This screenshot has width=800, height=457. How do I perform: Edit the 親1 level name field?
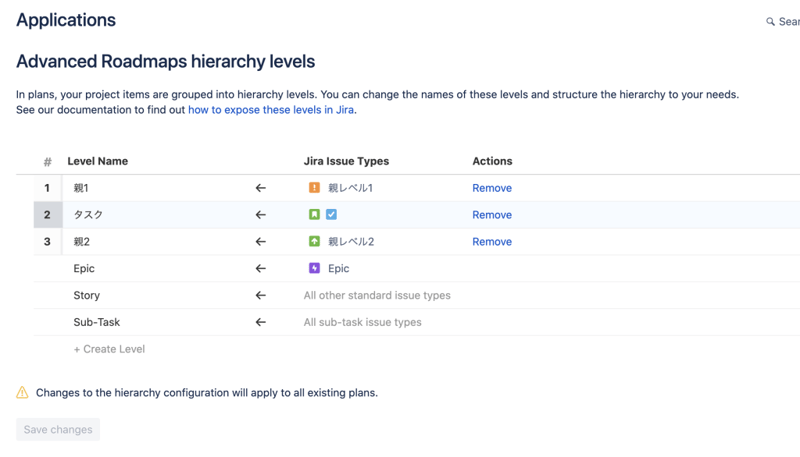(150, 188)
